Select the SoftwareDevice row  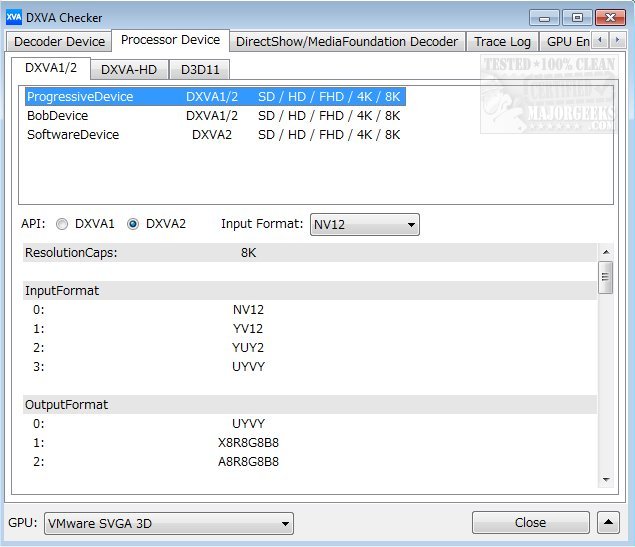215,134
